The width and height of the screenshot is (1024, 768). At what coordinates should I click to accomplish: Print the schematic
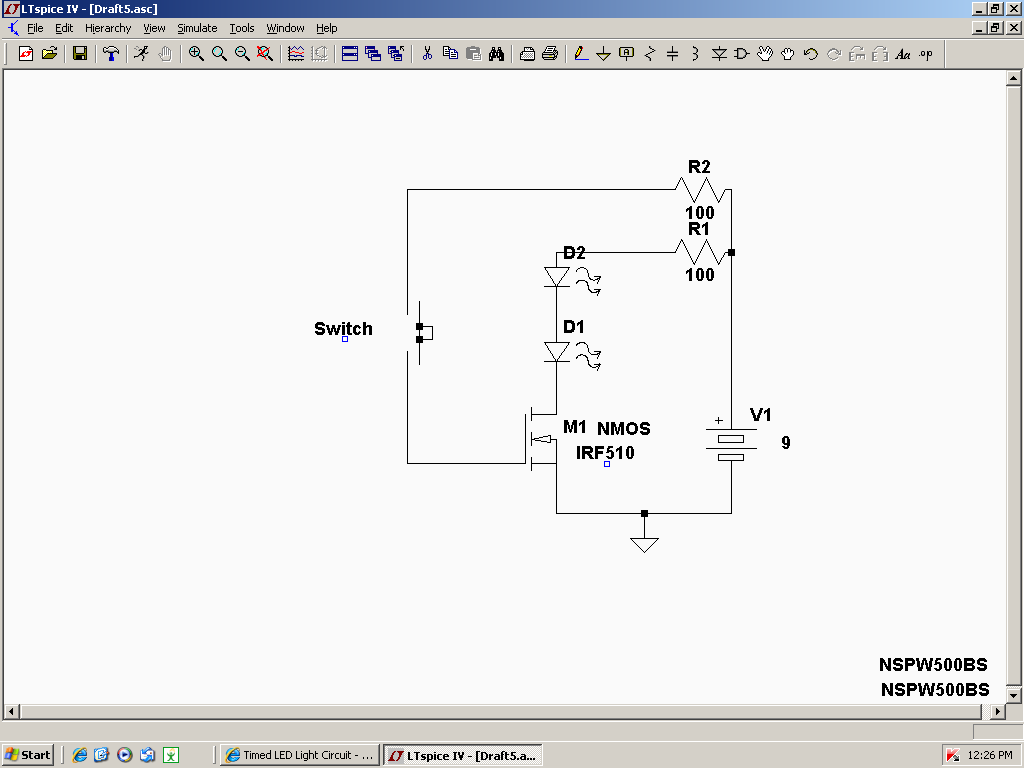pyautogui.click(x=550, y=54)
